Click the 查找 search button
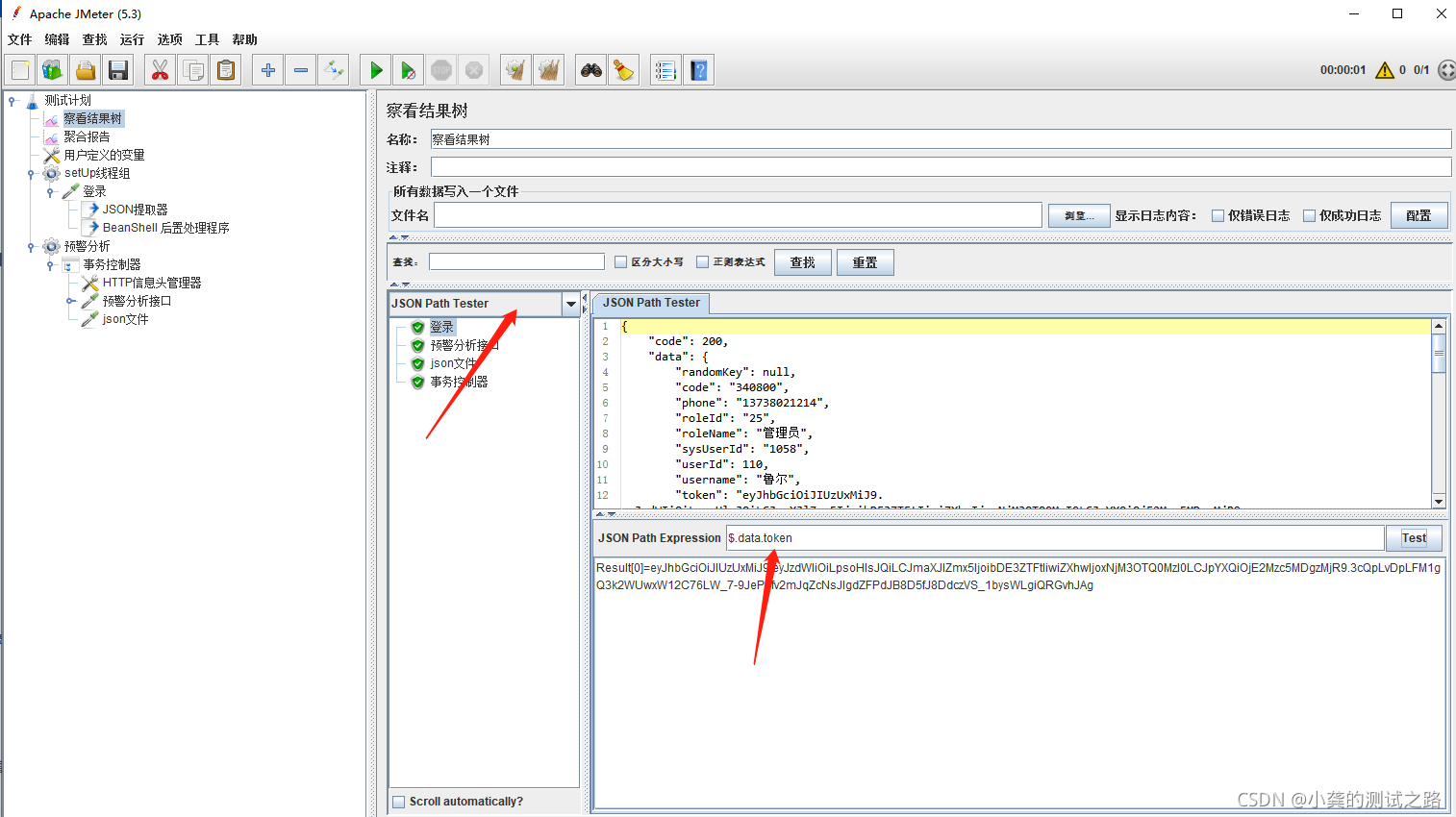 pyautogui.click(x=802, y=262)
